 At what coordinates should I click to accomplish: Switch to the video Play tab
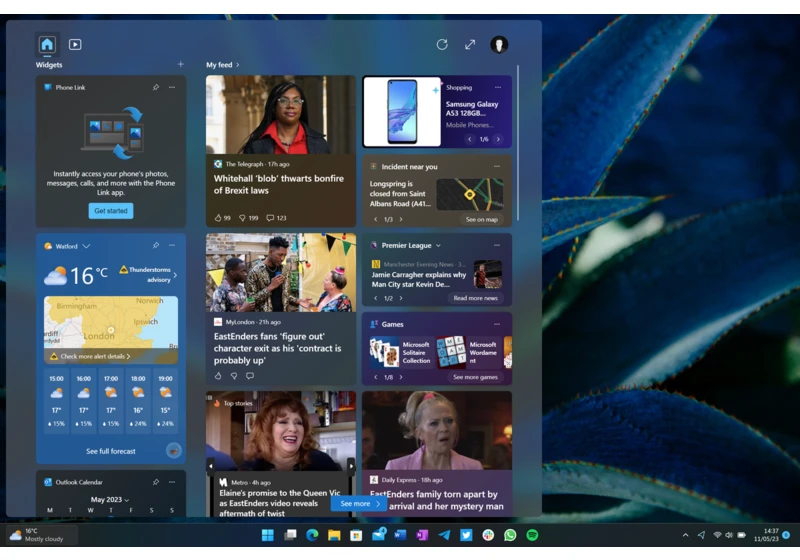coord(75,45)
